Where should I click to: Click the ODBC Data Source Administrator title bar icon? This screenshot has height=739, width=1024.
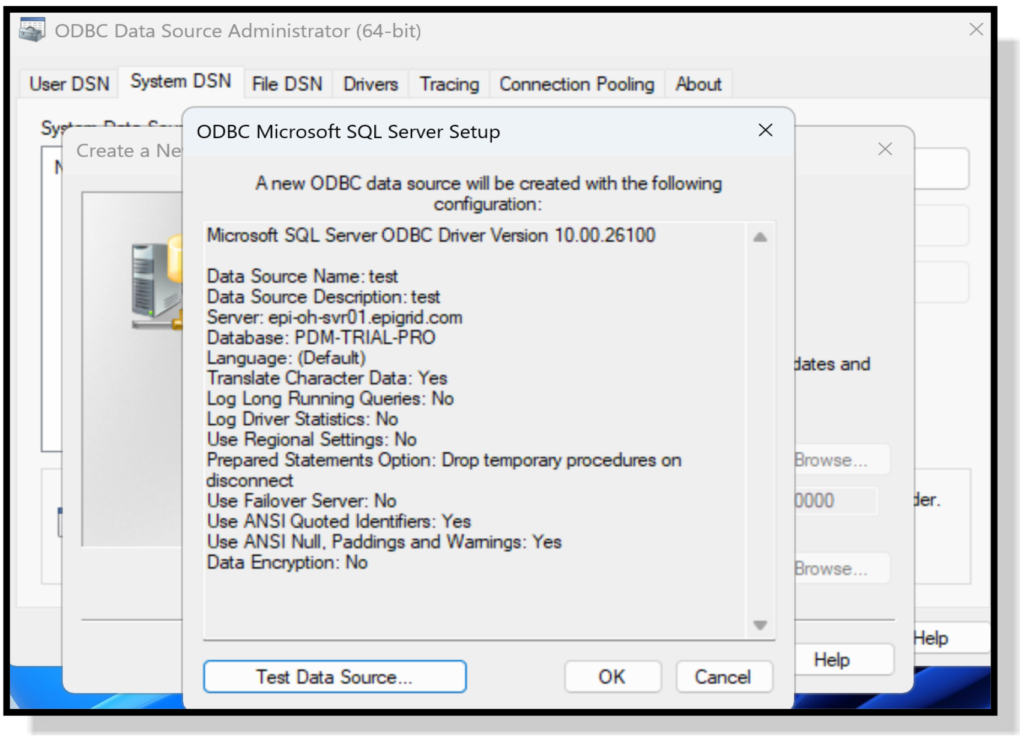tap(33, 31)
